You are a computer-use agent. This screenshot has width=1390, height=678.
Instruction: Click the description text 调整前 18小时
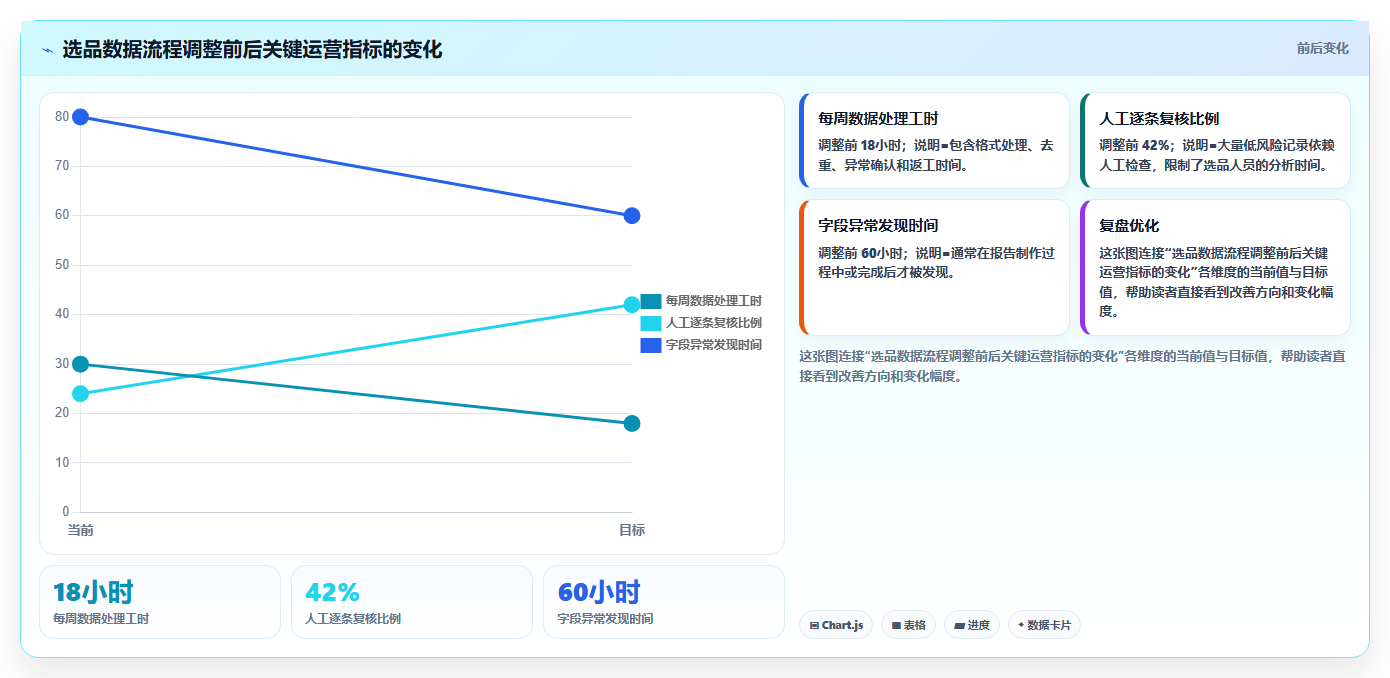(x=861, y=145)
